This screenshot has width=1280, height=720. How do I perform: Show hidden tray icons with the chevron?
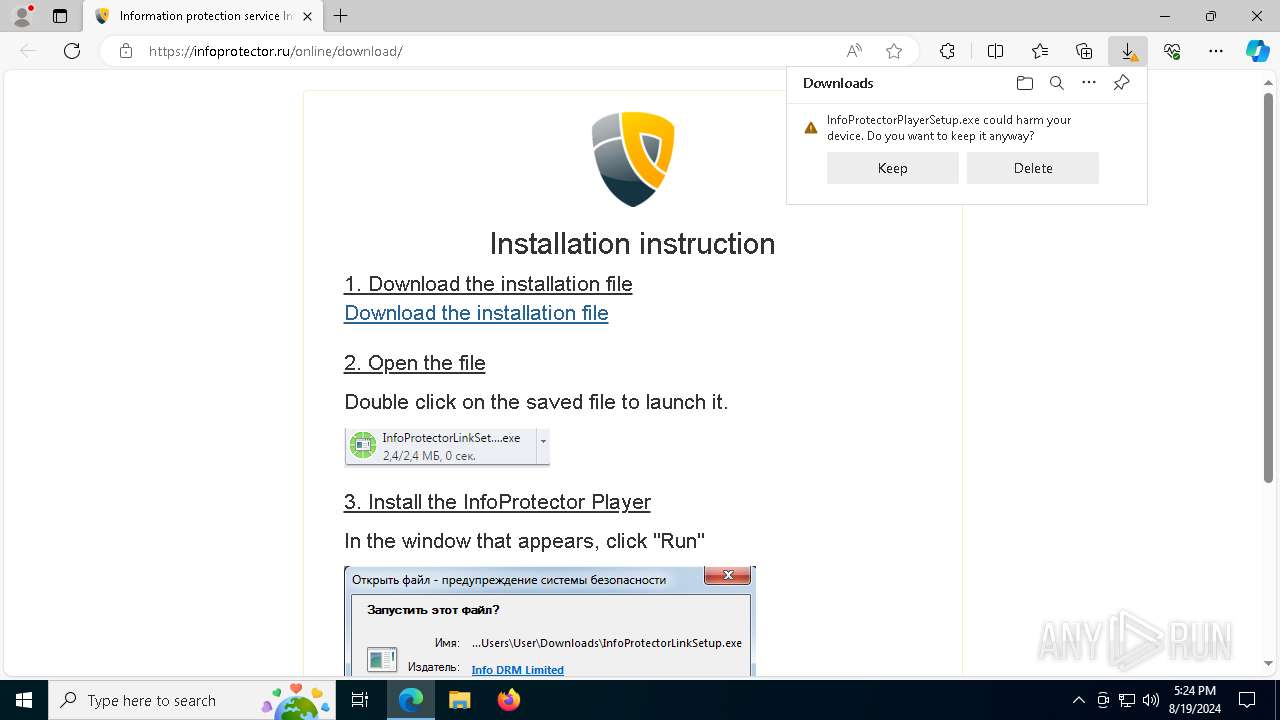click(x=1078, y=700)
